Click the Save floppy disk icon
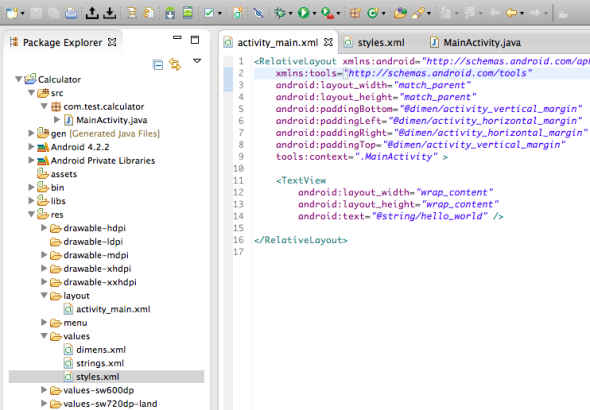This screenshot has width=590, height=410. point(36,13)
